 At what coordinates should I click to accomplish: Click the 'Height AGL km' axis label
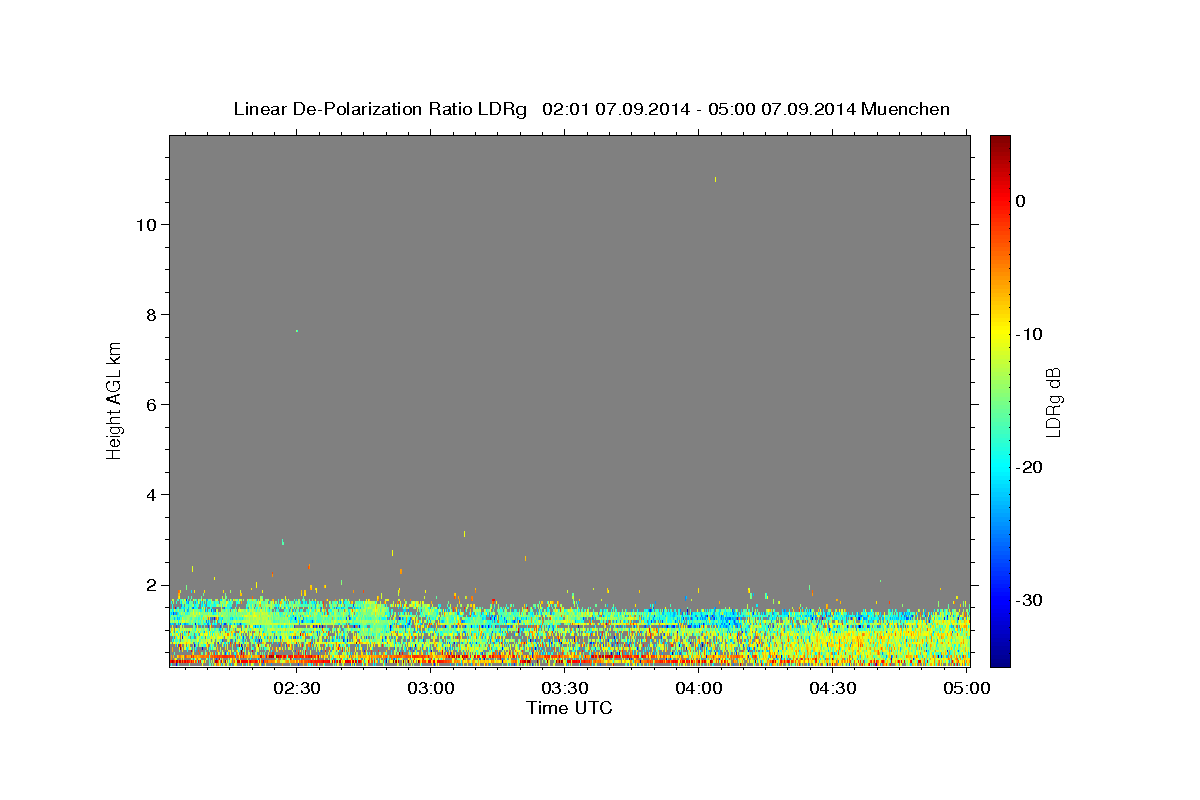pyautogui.click(x=114, y=400)
